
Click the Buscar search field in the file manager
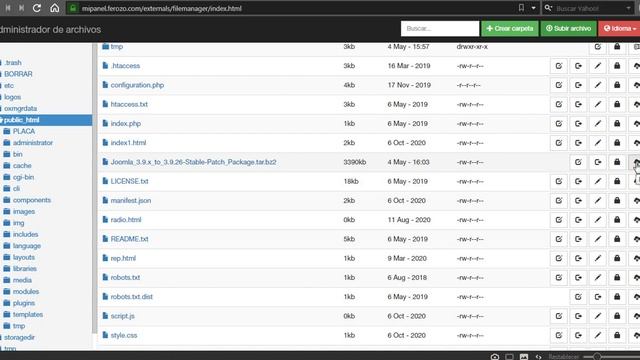[440, 29]
